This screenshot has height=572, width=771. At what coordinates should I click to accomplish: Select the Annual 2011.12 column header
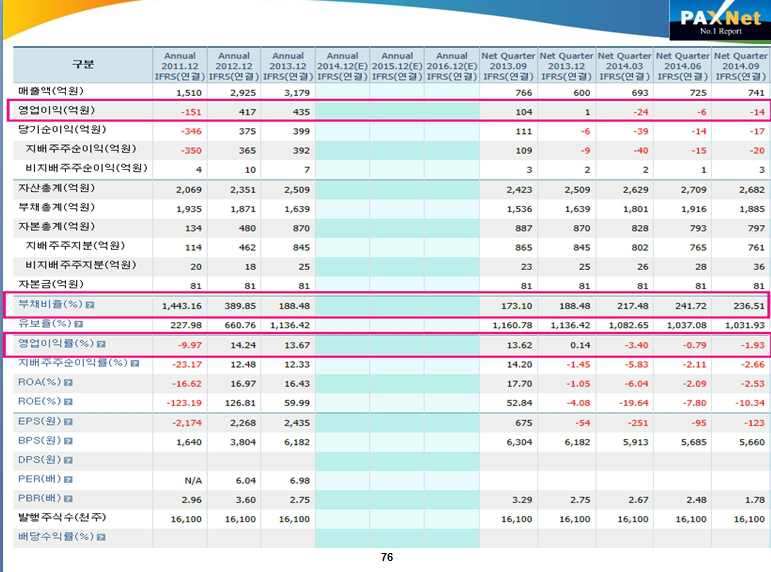(x=179, y=65)
